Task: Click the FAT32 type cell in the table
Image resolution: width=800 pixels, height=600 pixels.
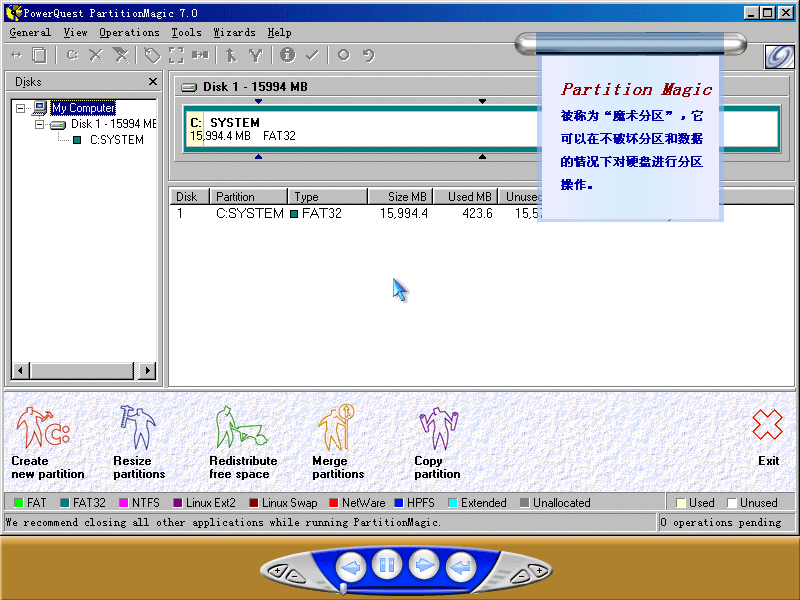Action: click(316, 213)
